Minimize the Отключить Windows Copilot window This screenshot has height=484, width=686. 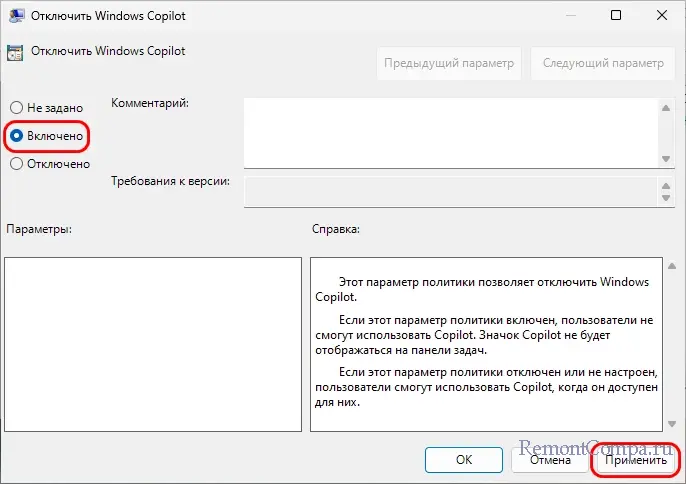[570, 15]
